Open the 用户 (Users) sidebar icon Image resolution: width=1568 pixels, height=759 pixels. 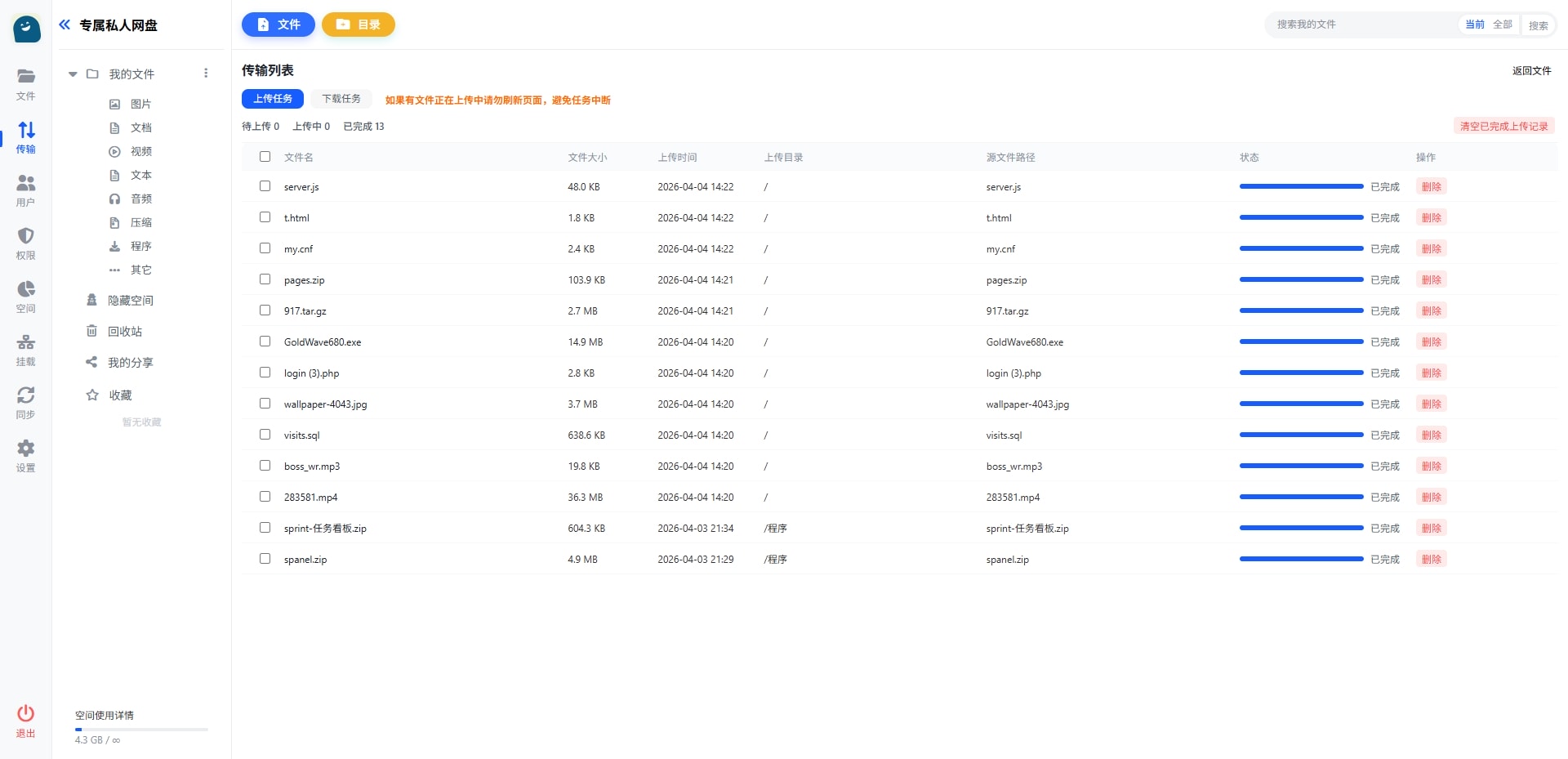26,184
